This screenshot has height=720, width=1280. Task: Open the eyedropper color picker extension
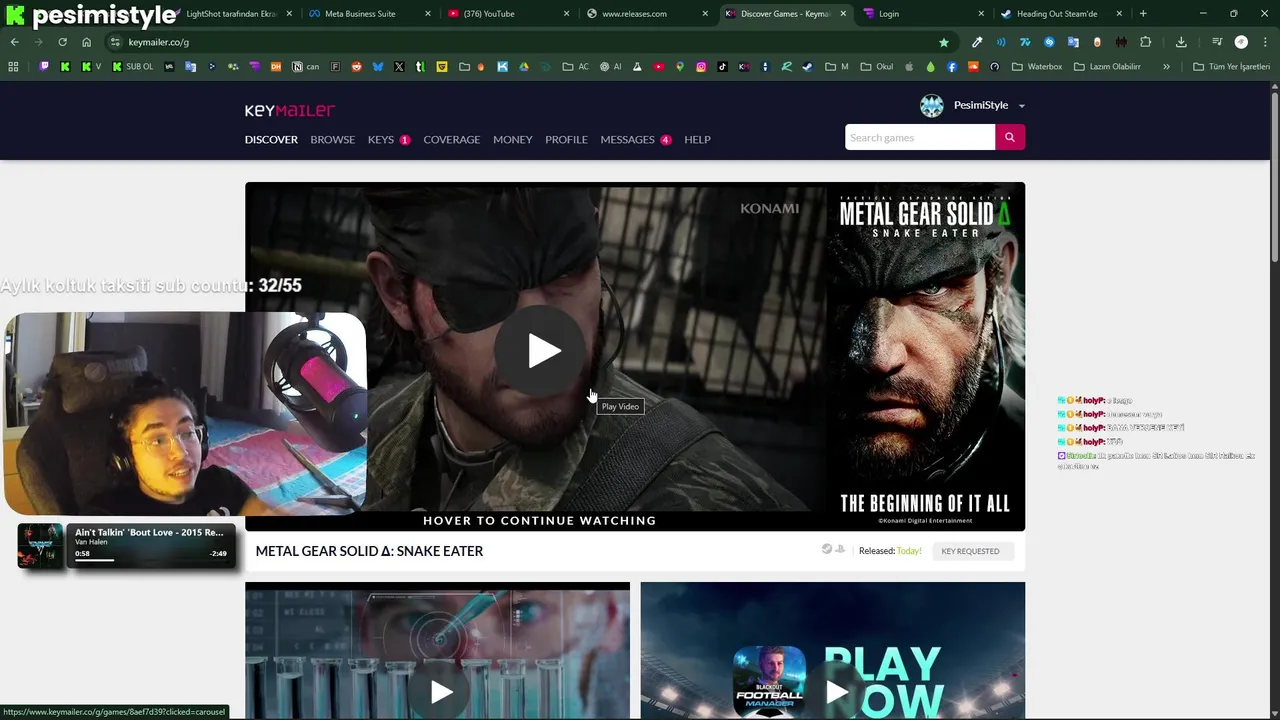click(977, 42)
